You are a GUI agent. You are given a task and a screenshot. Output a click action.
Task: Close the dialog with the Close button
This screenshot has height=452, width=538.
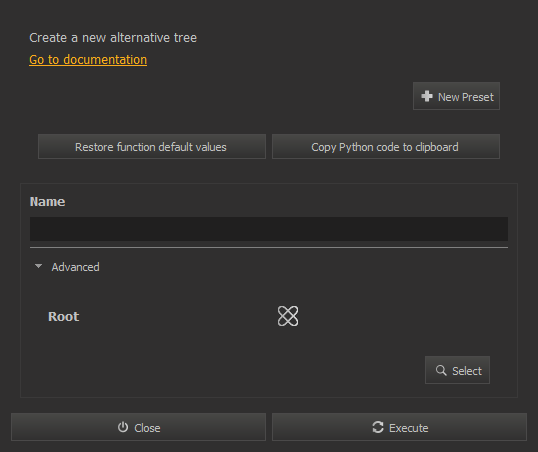tap(138, 427)
